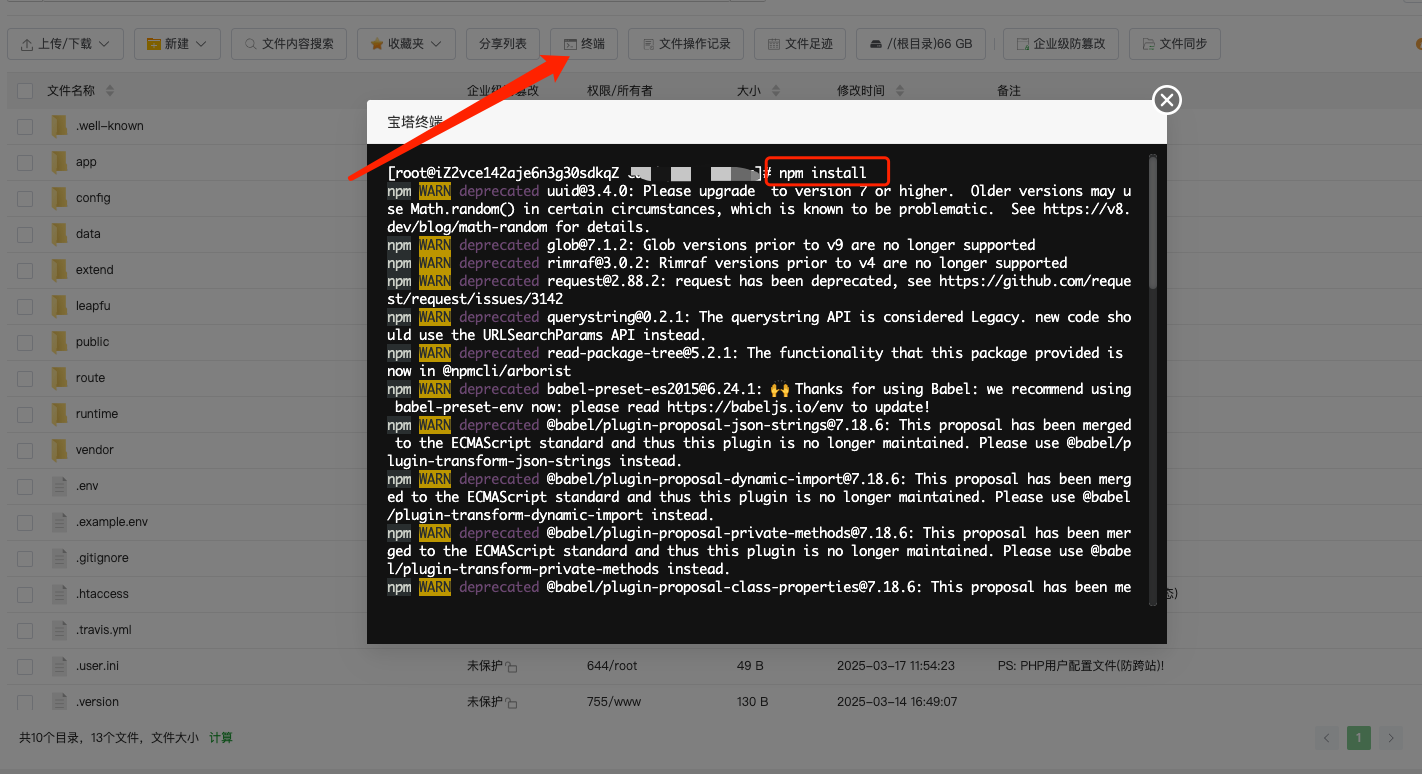Click the 计算 size calculate link
Viewport: 1422px width, 774px height.
[220, 738]
